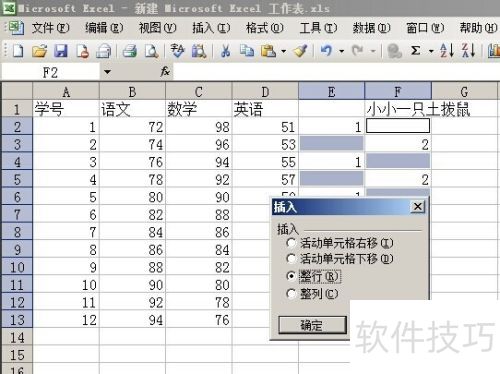Click the formula bar input field
The width and height of the screenshot is (500, 374).
(336, 72)
